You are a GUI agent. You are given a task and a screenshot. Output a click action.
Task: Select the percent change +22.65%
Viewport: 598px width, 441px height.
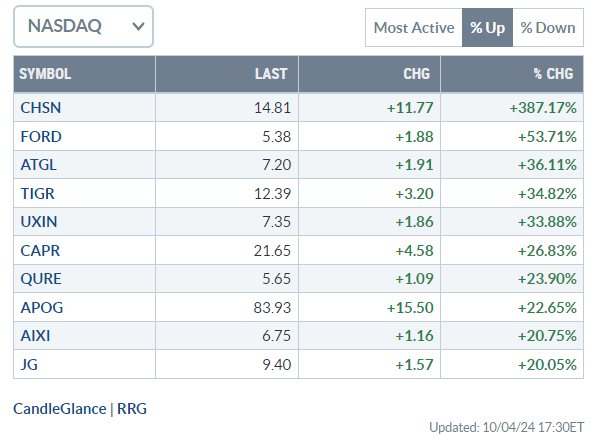(547, 307)
